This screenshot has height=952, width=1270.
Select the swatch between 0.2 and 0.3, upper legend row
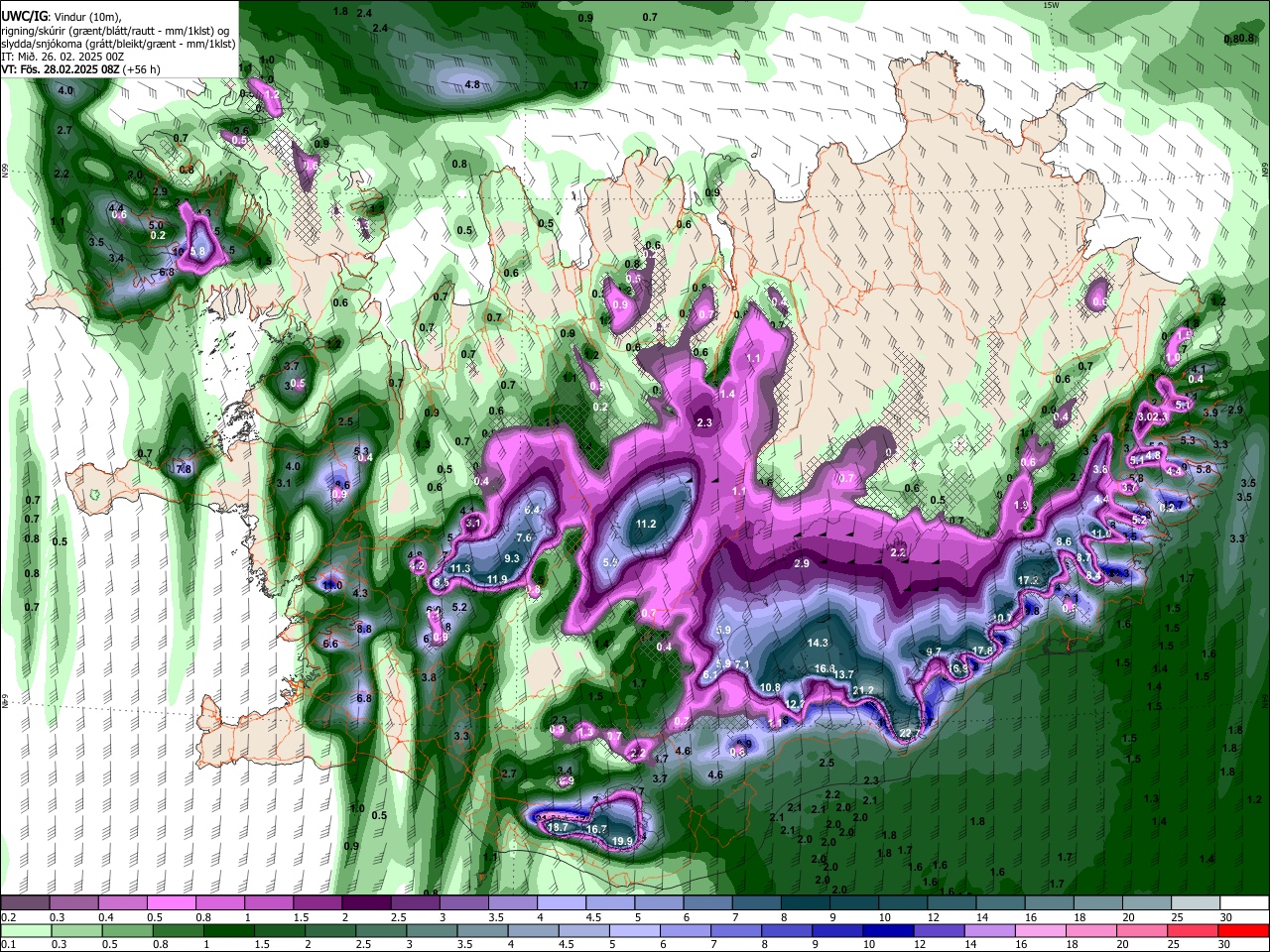pyautogui.click(x=24, y=903)
